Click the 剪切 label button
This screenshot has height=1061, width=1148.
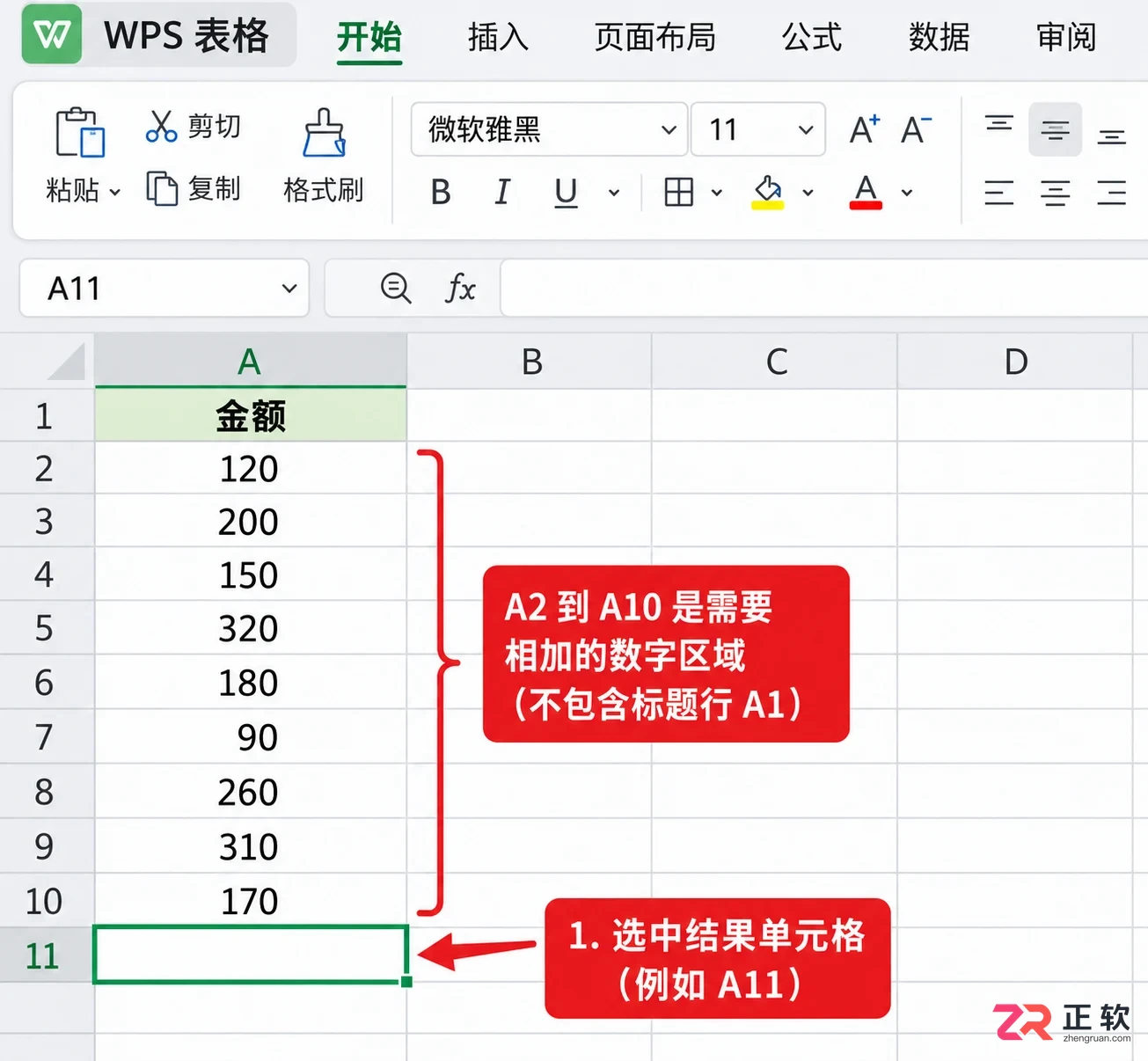click(214, 126)
